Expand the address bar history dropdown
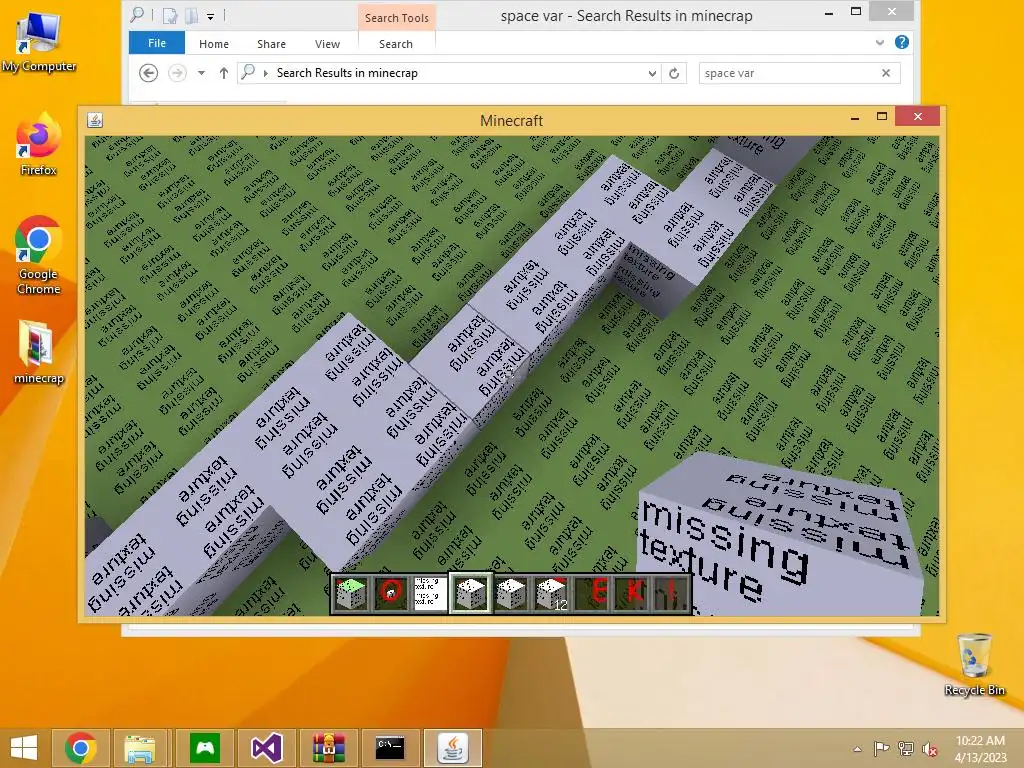Image resolution: width=1024 pixels, height=768 pixels. [x=652, y=73]
